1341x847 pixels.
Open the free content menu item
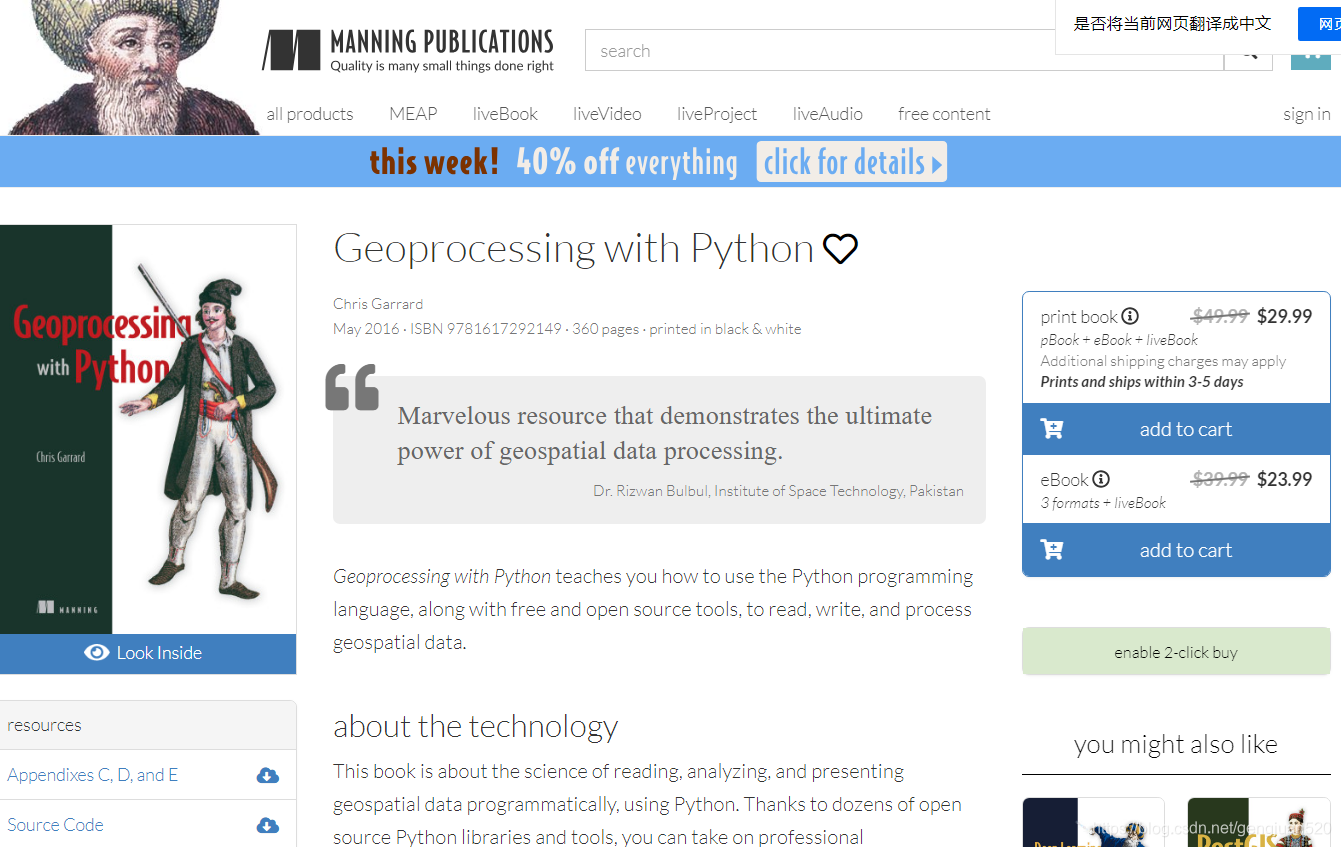944,114
